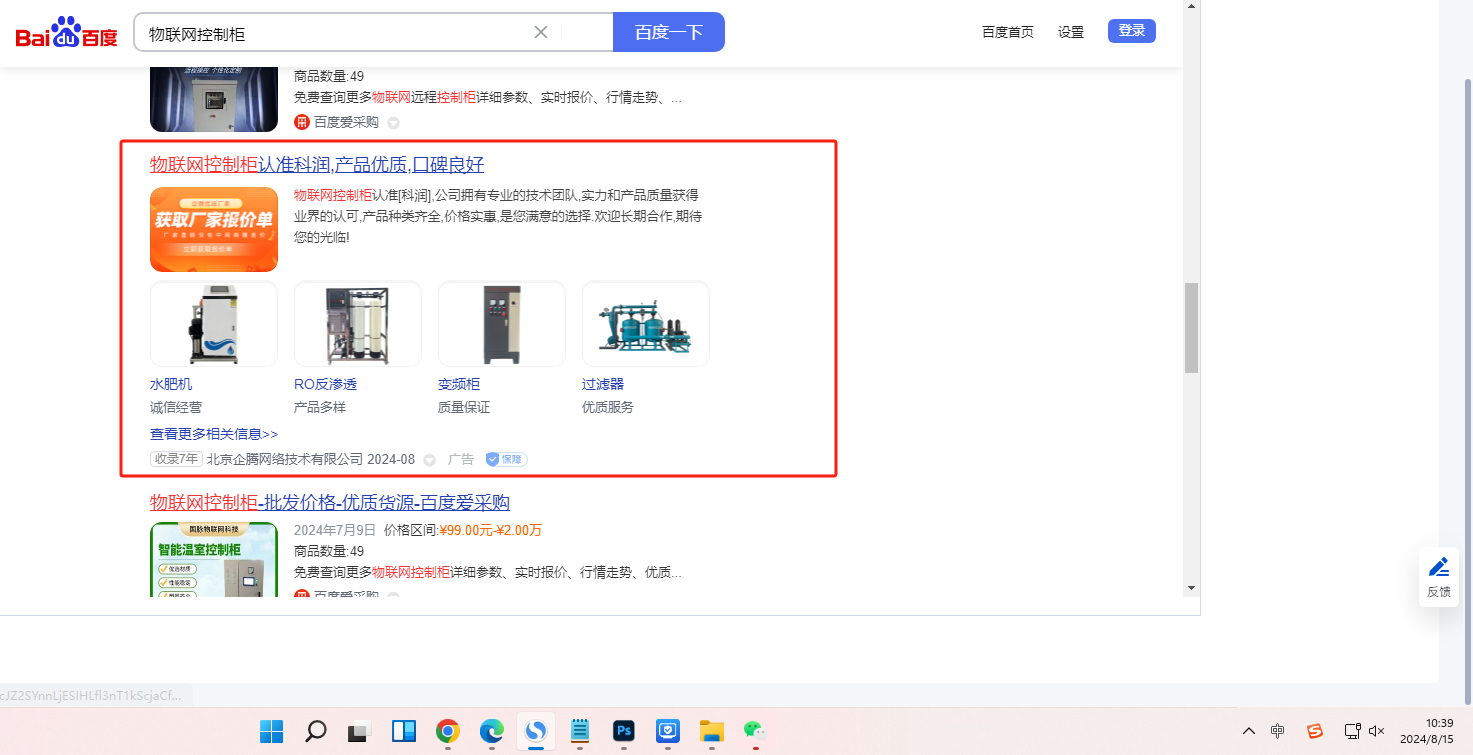The height and width of the screenshot is (755, 1473).
Task: Click the 百度爱采购 source icon in the top result
Action: 302,122
